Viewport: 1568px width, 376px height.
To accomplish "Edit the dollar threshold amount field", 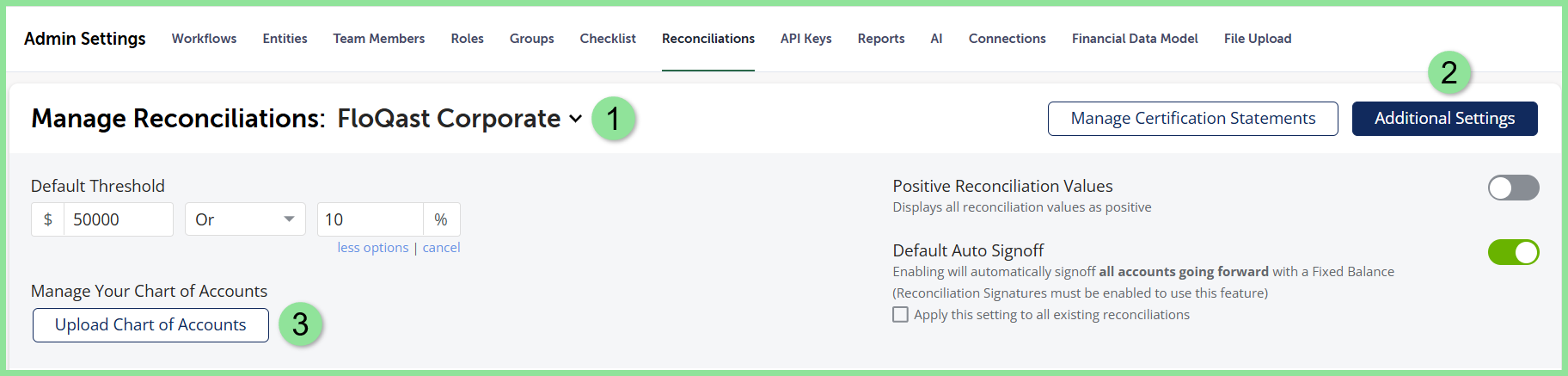I will tap(119, 219).
